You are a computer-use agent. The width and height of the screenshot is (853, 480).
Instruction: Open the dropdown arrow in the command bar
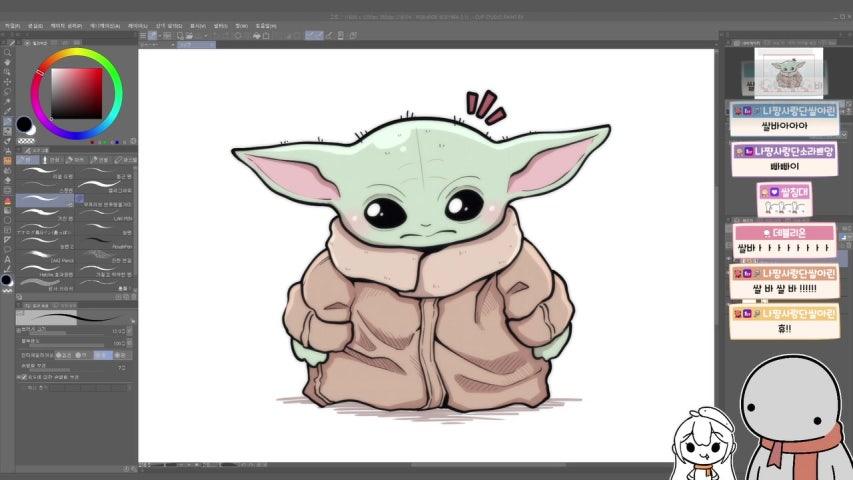tap(206, 36)
